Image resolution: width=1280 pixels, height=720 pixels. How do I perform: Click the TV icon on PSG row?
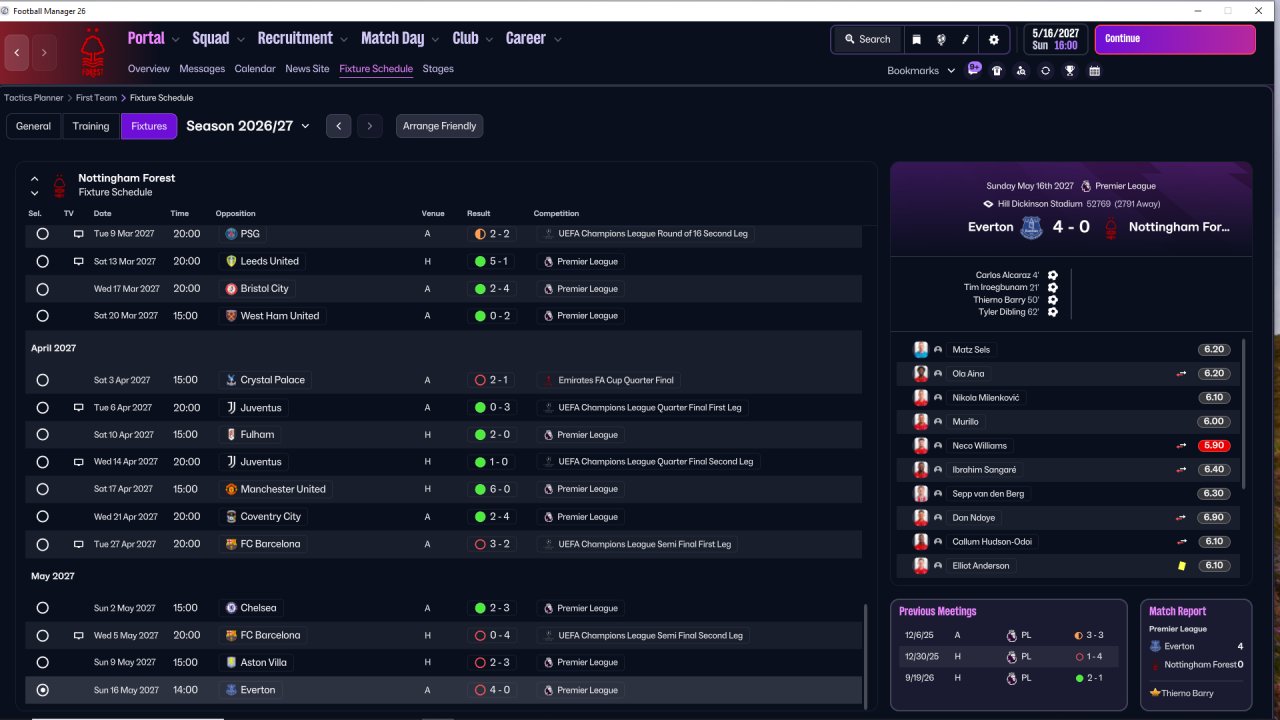coord(78,234)
